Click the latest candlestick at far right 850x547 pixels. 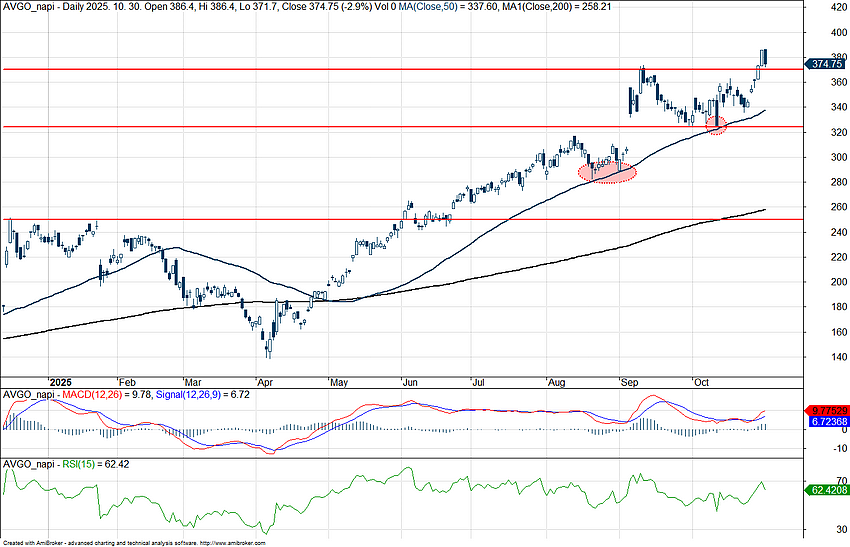click(x=764, y=57)
